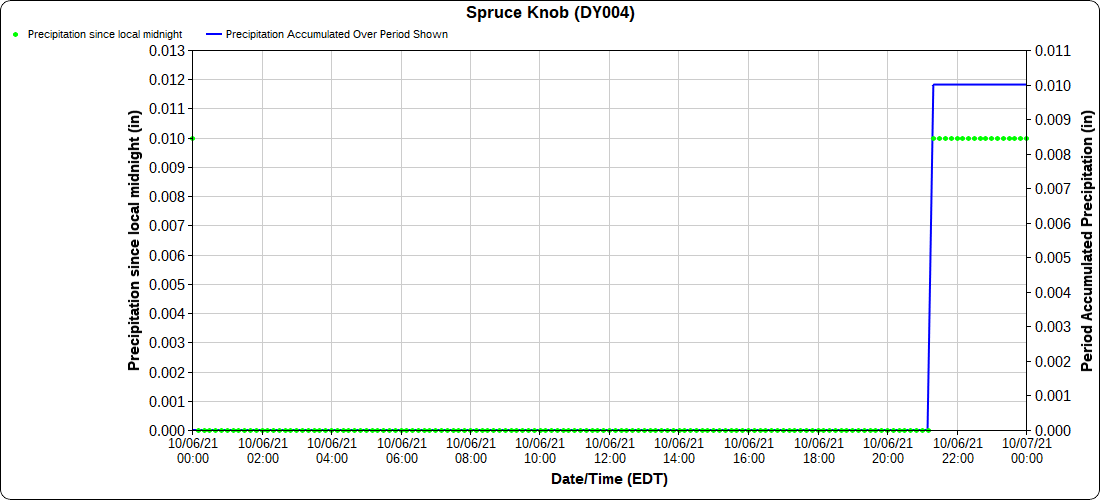Click the left axis title 'Precipitation since local midnight (in)'

point(134,240)
